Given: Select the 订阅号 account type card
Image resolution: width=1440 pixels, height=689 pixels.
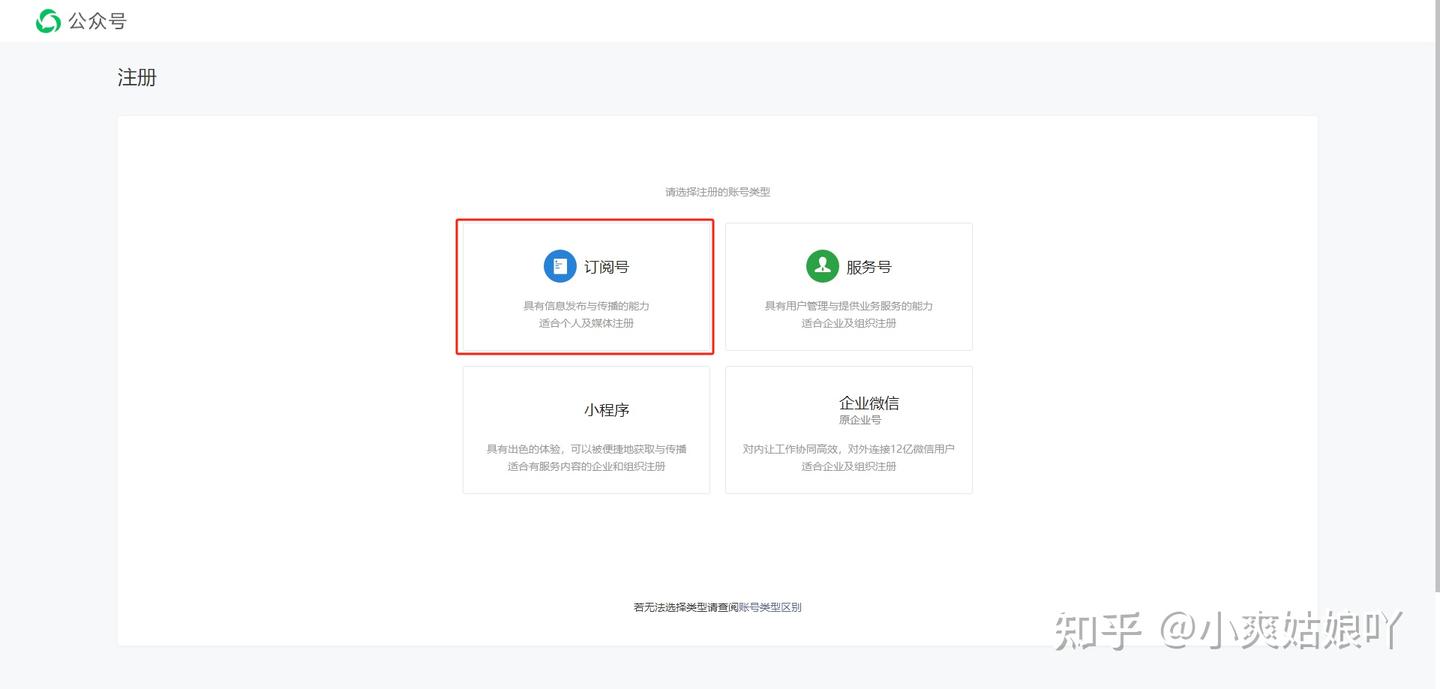Looking at the screenshot, I should [x=586, y=286].
